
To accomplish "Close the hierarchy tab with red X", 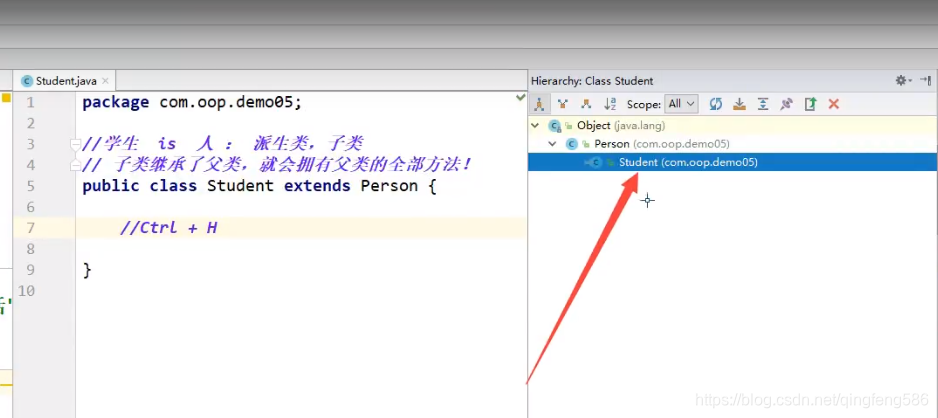I will [833, 104].
